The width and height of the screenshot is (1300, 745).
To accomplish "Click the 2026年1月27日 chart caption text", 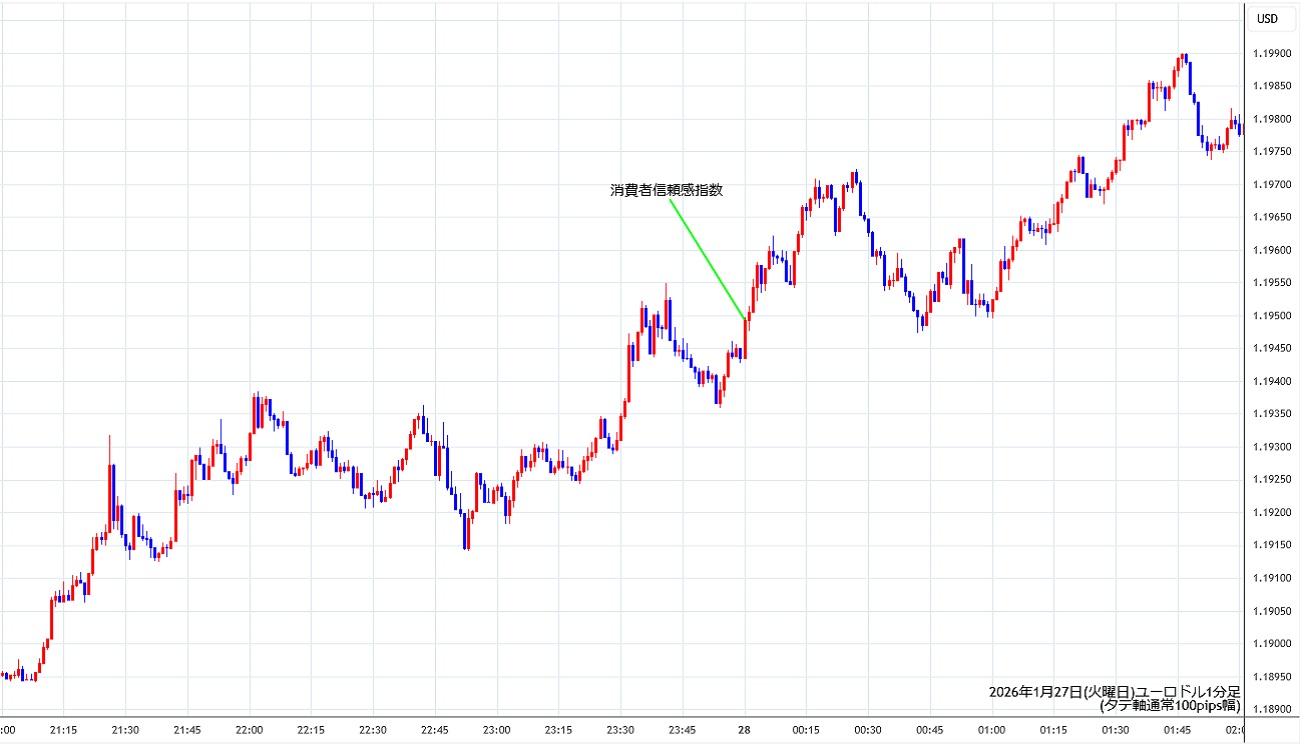I will [x=1114, y=691].
